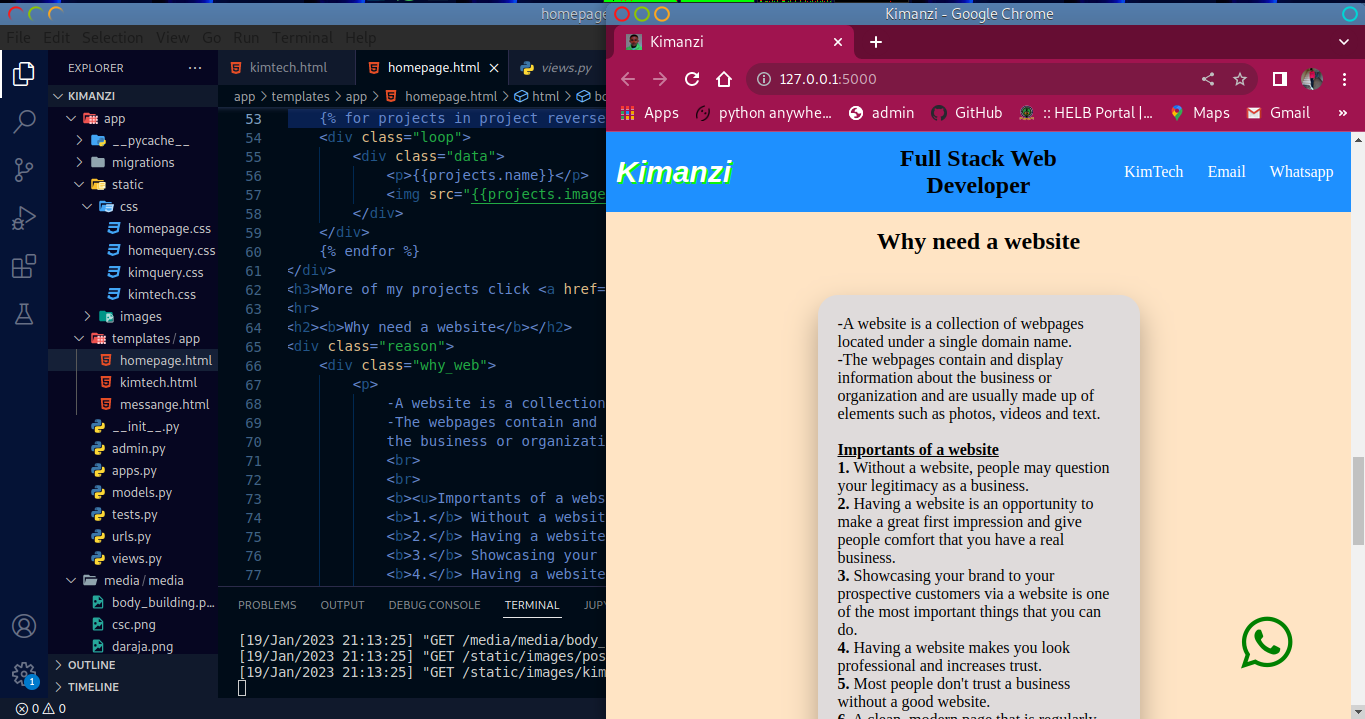Expand the migrations folder

[142, 162]
